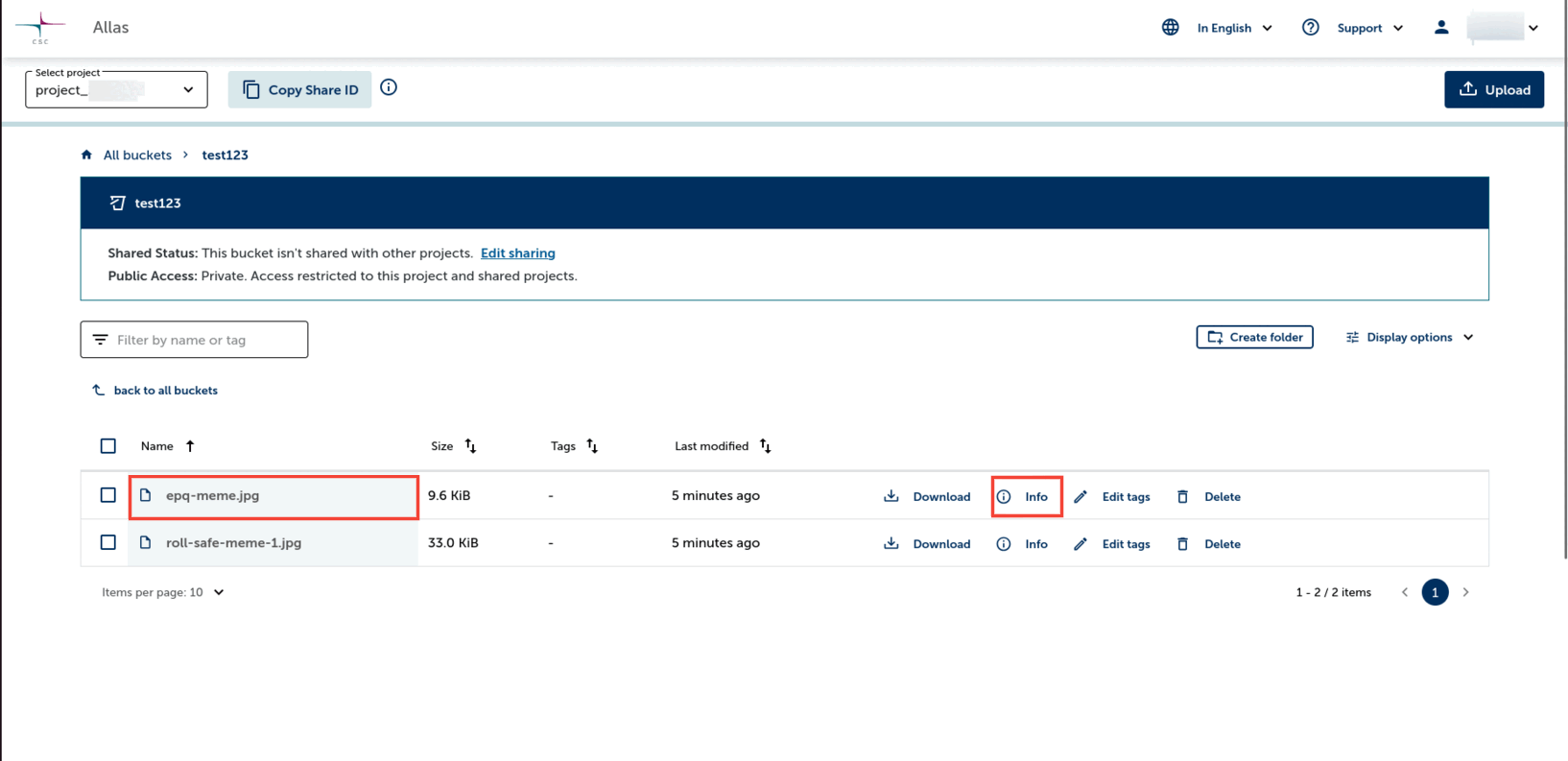Open Info for roll-safe-meme-1.jpg
The width and height of the screenshot is (1568, 761).
(1024, 544)
